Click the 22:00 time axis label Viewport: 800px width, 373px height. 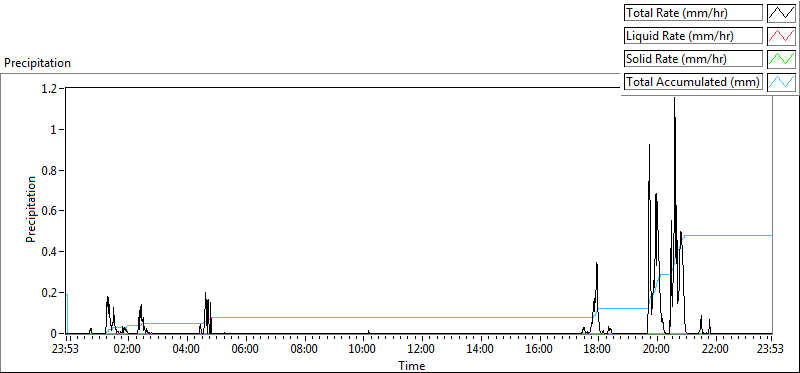pos(715,350)
